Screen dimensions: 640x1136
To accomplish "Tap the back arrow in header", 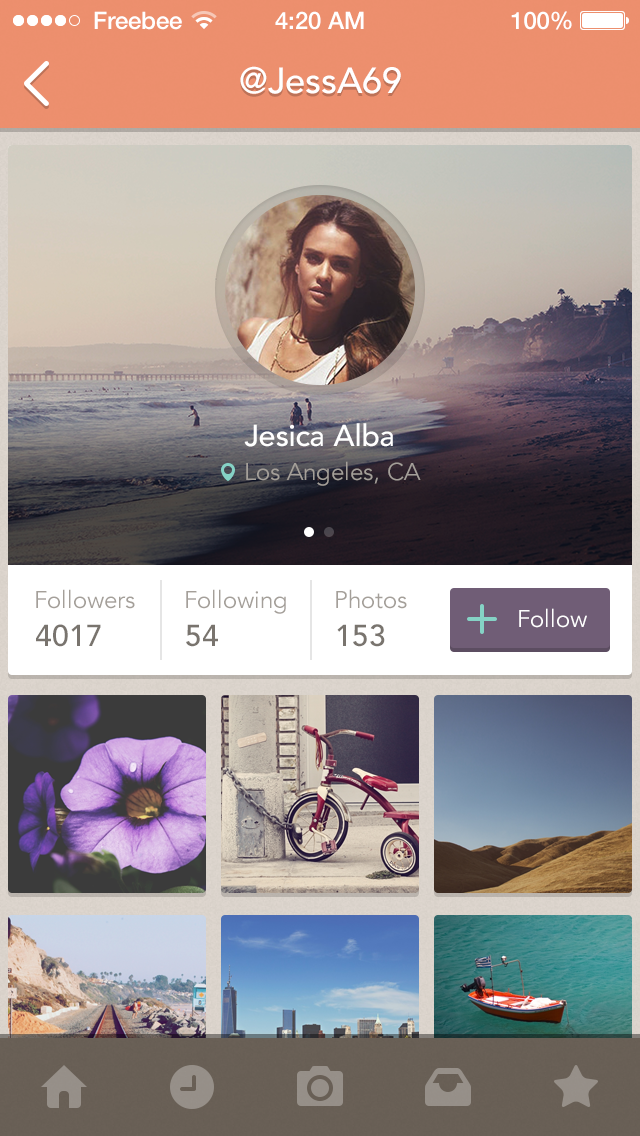I will tap(37, 83).
